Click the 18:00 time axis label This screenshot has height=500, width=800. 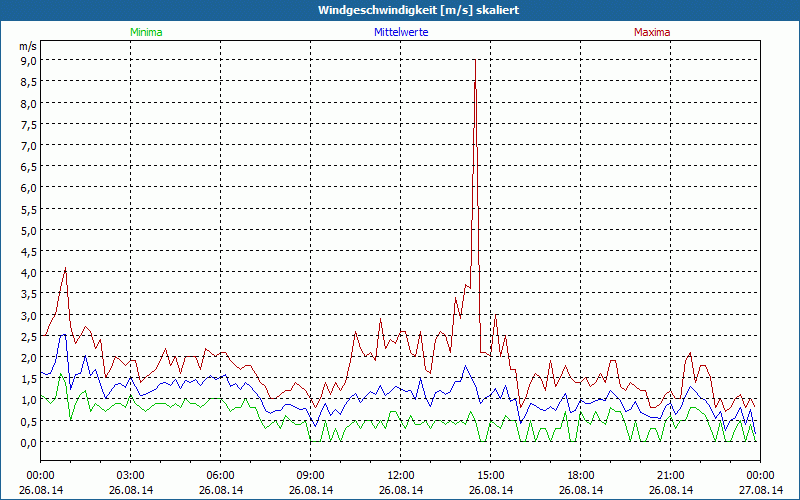click(x=581, y=476)
